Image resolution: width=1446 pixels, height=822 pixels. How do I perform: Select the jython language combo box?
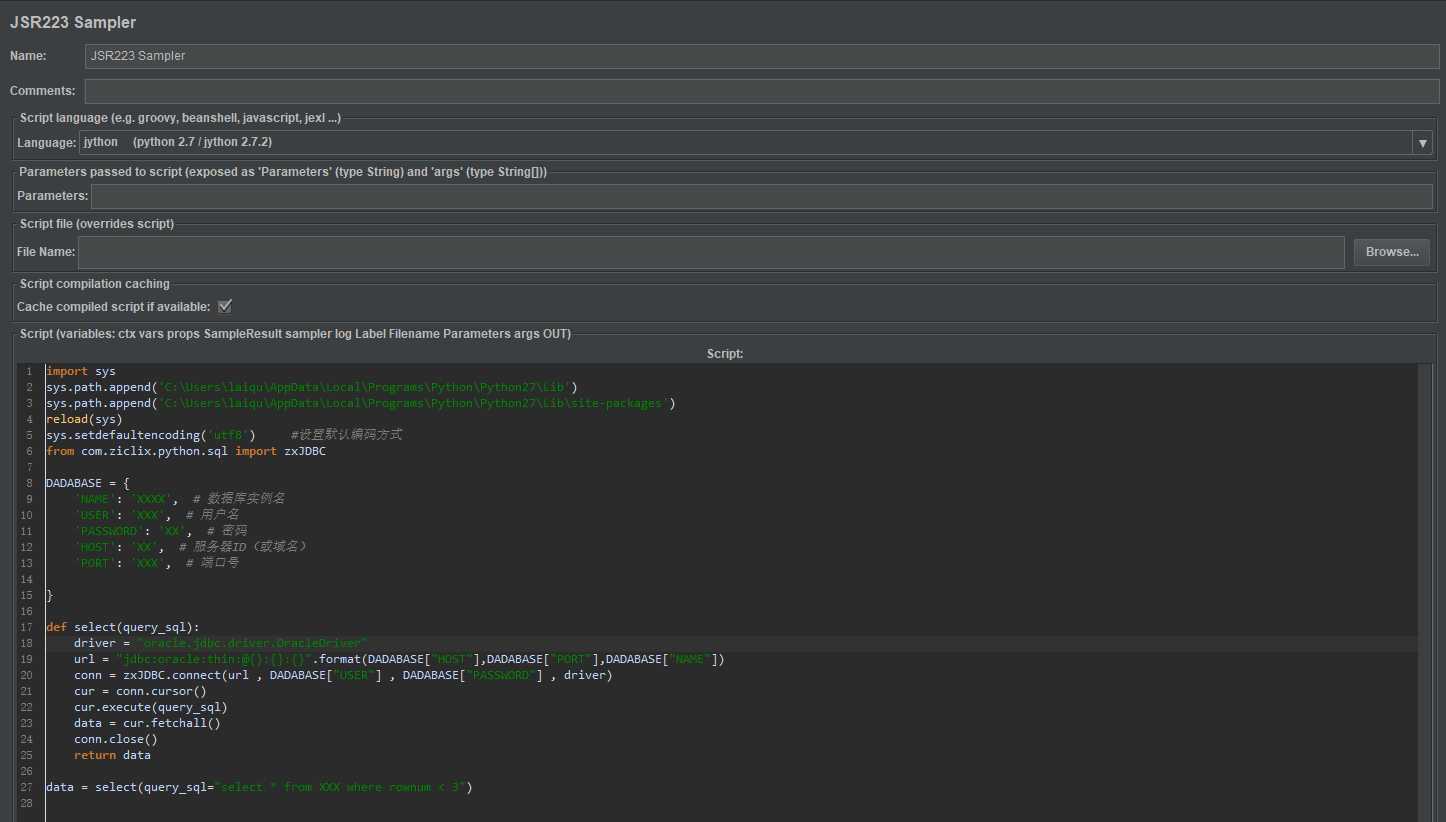(x=756, y=143)
